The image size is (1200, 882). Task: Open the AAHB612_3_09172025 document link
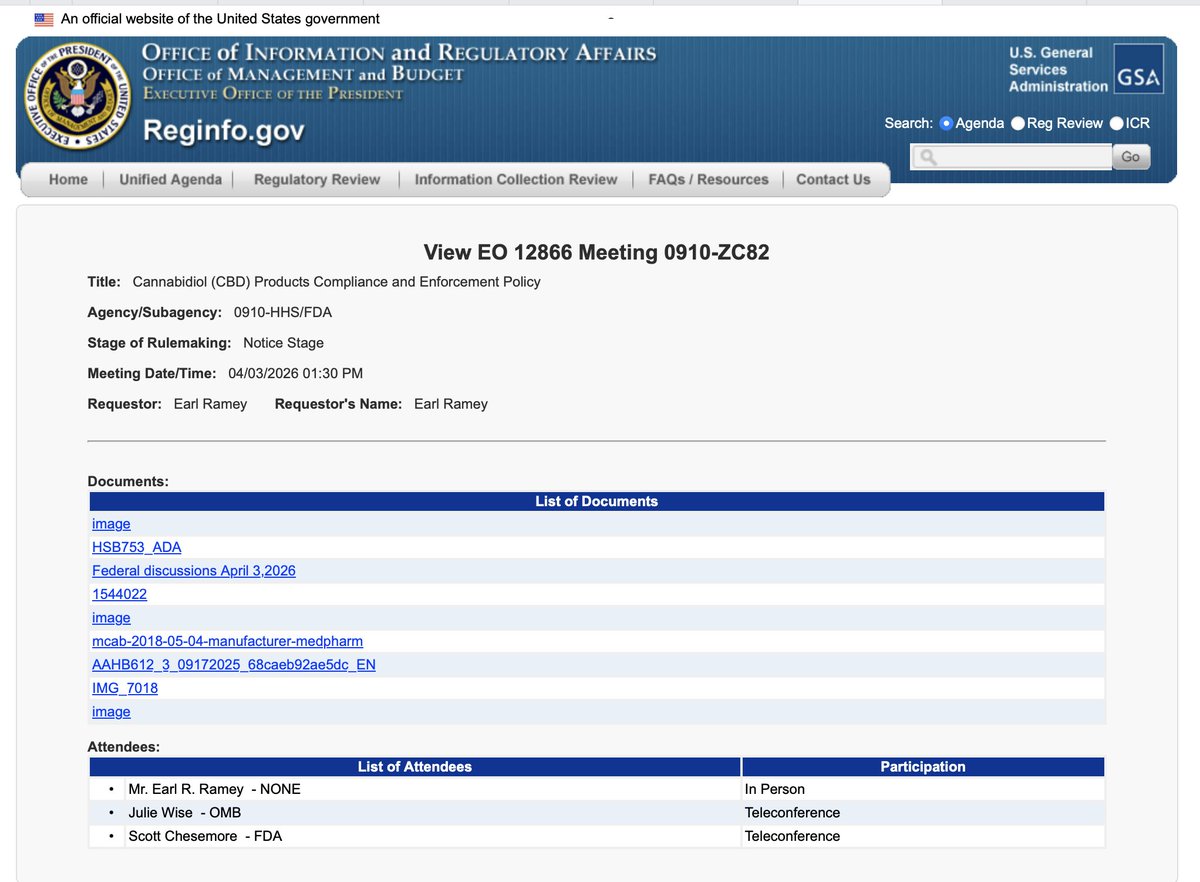234,665
